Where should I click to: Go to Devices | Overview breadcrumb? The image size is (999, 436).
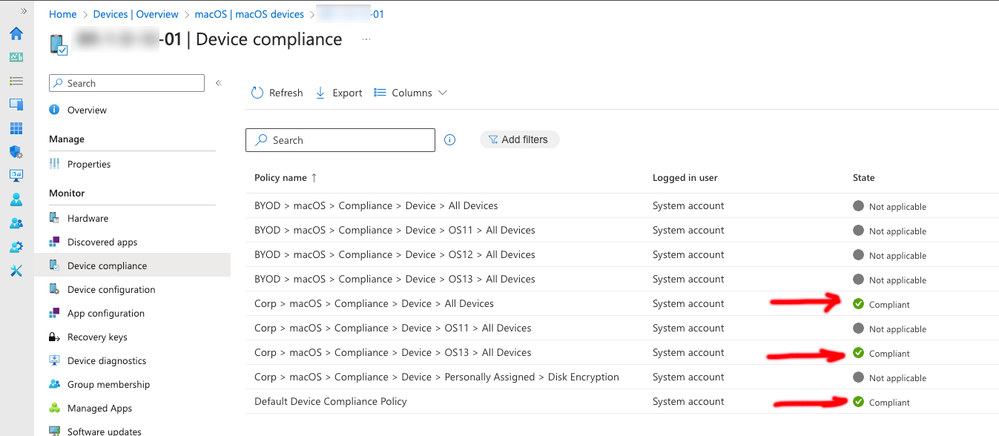pyautogui.click(x=135, y=15)
